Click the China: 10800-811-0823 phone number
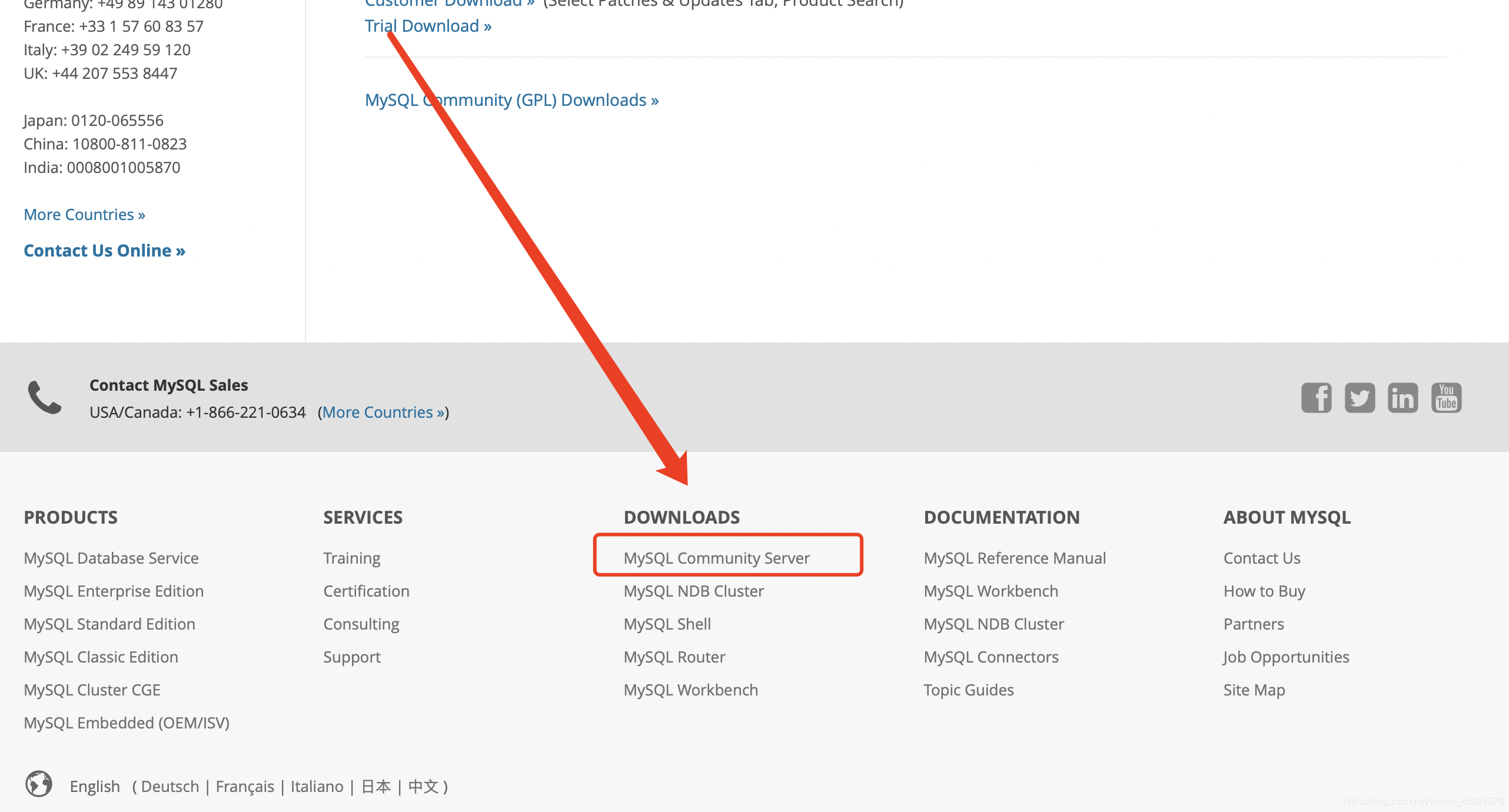 tap(105, 144)
